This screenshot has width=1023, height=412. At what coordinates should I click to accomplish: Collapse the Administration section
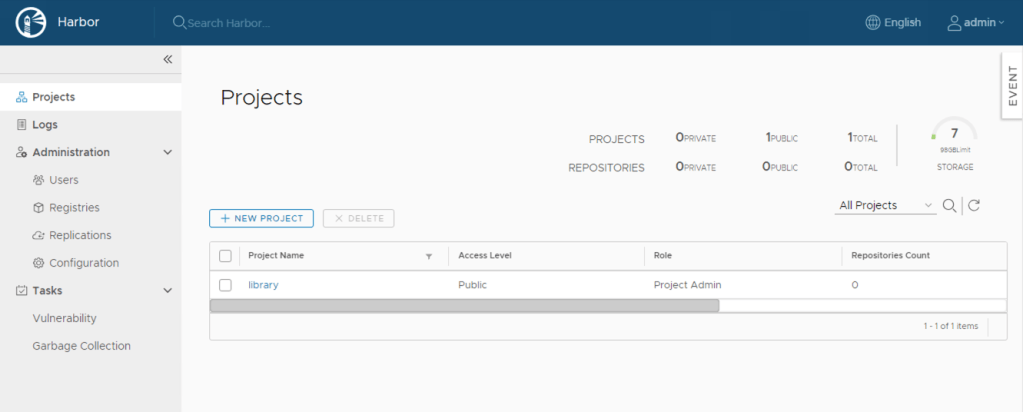click(x=168, y=152)
